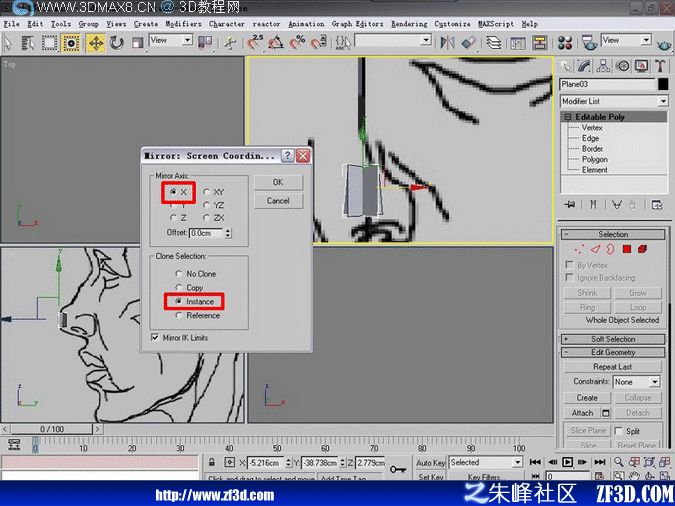Viewport: 675px width, 506px height.
Task: Choose the Rectangular Selection Region tool
Action: [49, 43]
